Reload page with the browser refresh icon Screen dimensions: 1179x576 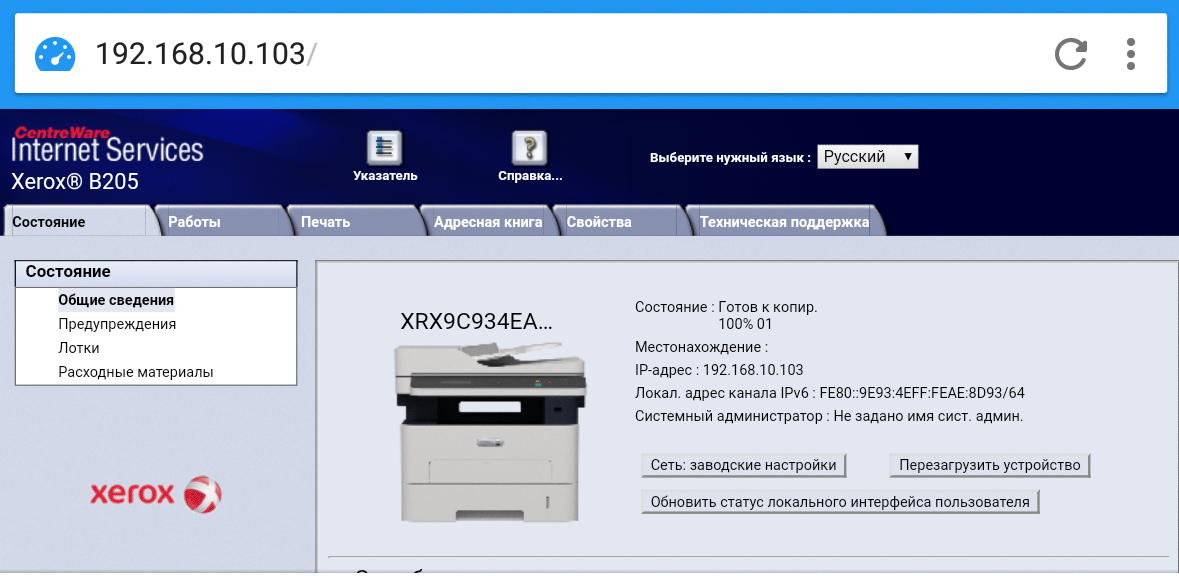(1071, 54)
